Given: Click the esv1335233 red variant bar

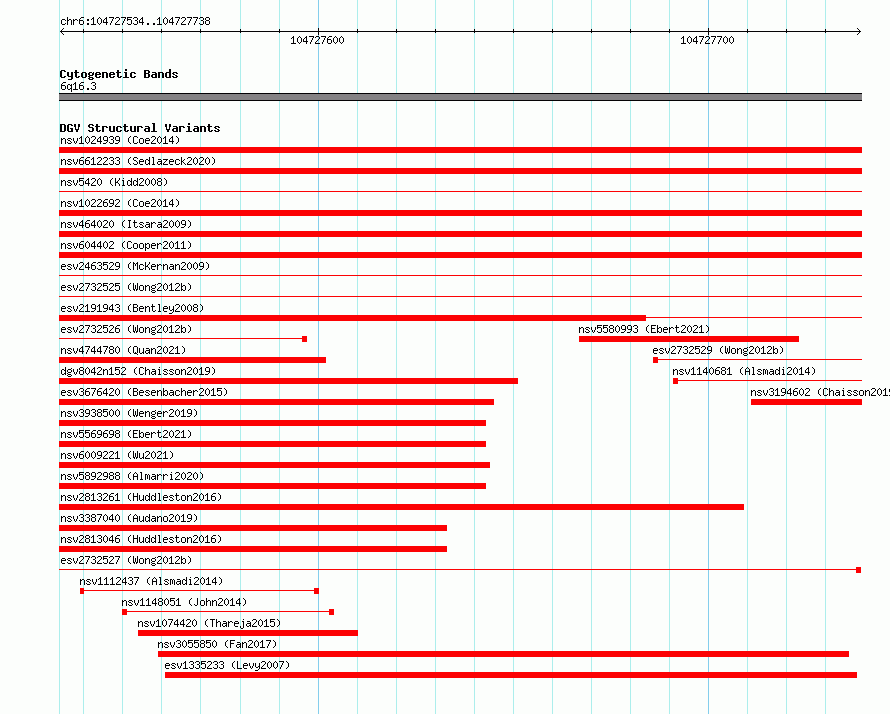Looking at the screenshot, I should [510, 675].
